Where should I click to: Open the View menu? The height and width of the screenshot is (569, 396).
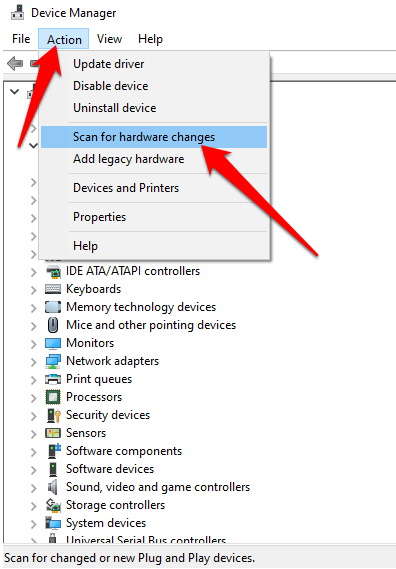coord(109,39)
